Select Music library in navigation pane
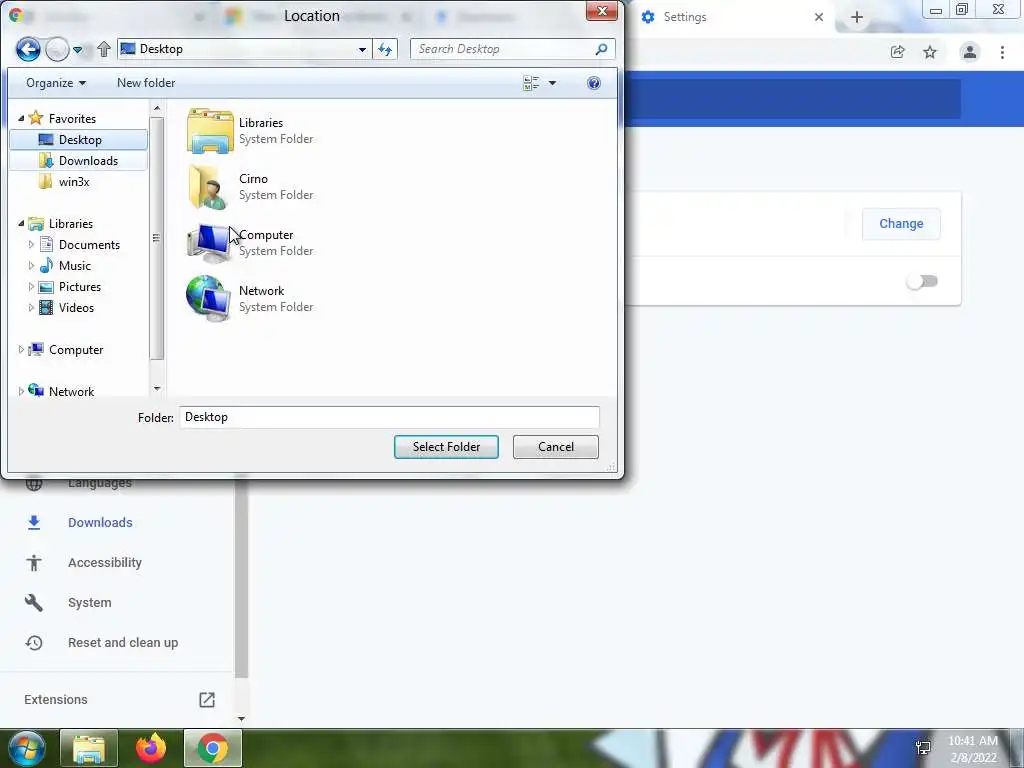Image resolution: width=1024 pixels, height=768 pixels. coord(74,266)
